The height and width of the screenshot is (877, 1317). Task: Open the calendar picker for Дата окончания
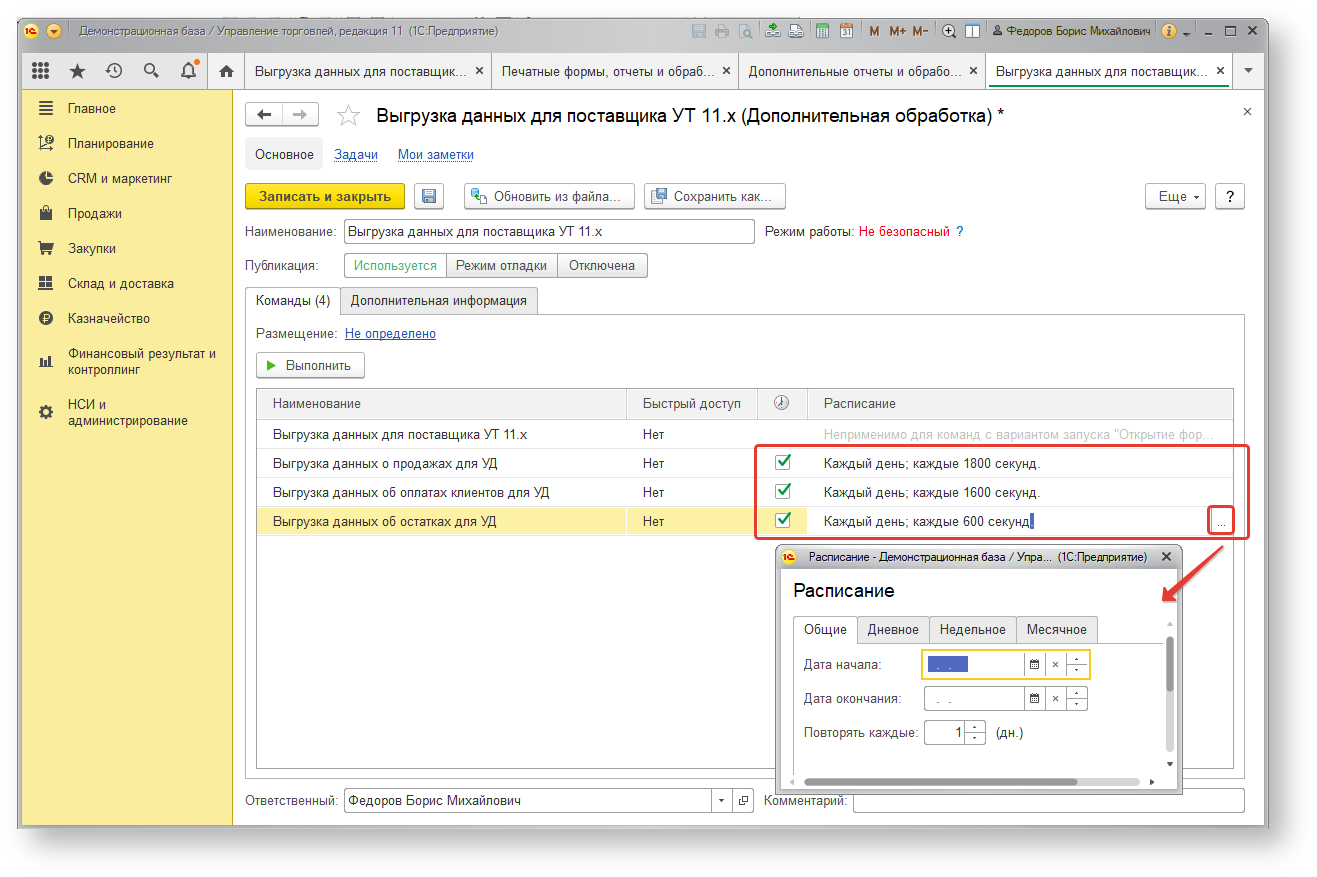(x=1035, y=699)
